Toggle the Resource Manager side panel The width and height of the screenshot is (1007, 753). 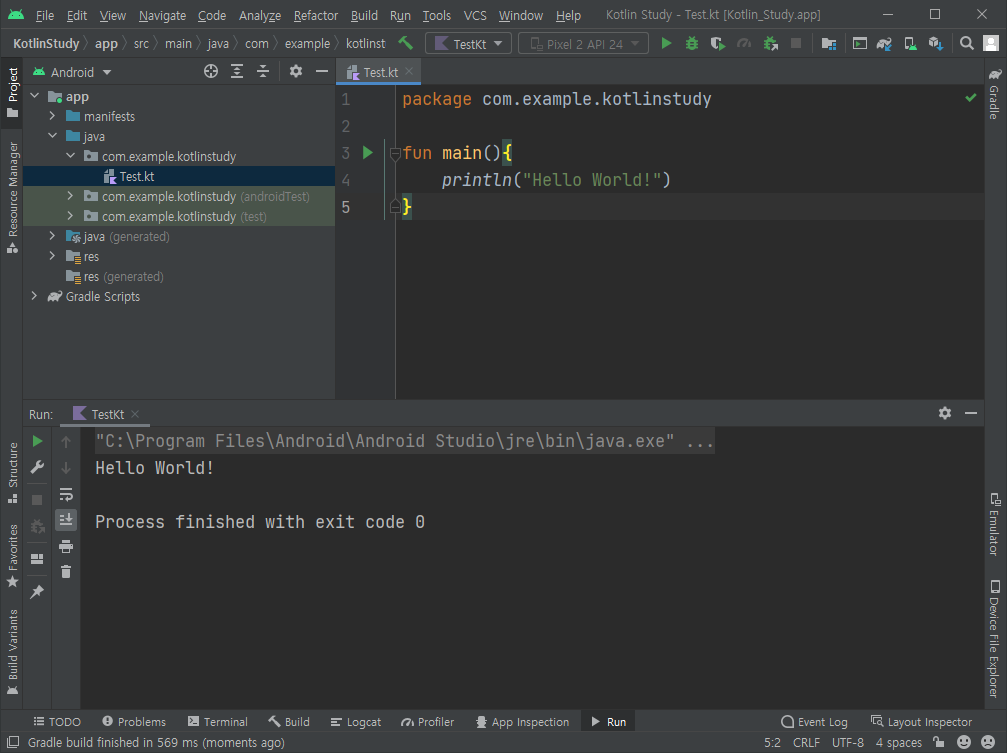click(x=12, y=197)
